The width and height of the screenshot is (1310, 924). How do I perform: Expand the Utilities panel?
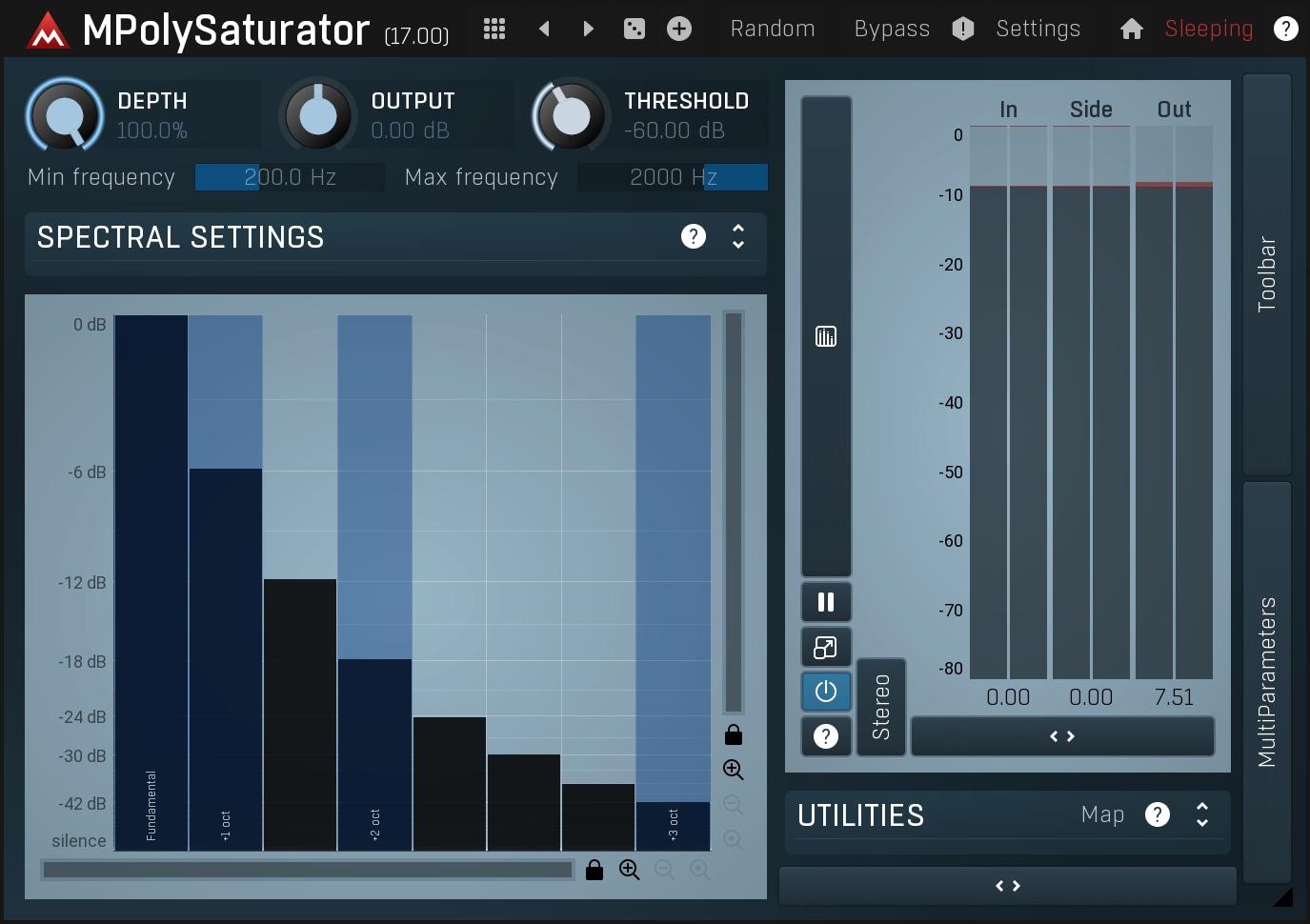1201,815
